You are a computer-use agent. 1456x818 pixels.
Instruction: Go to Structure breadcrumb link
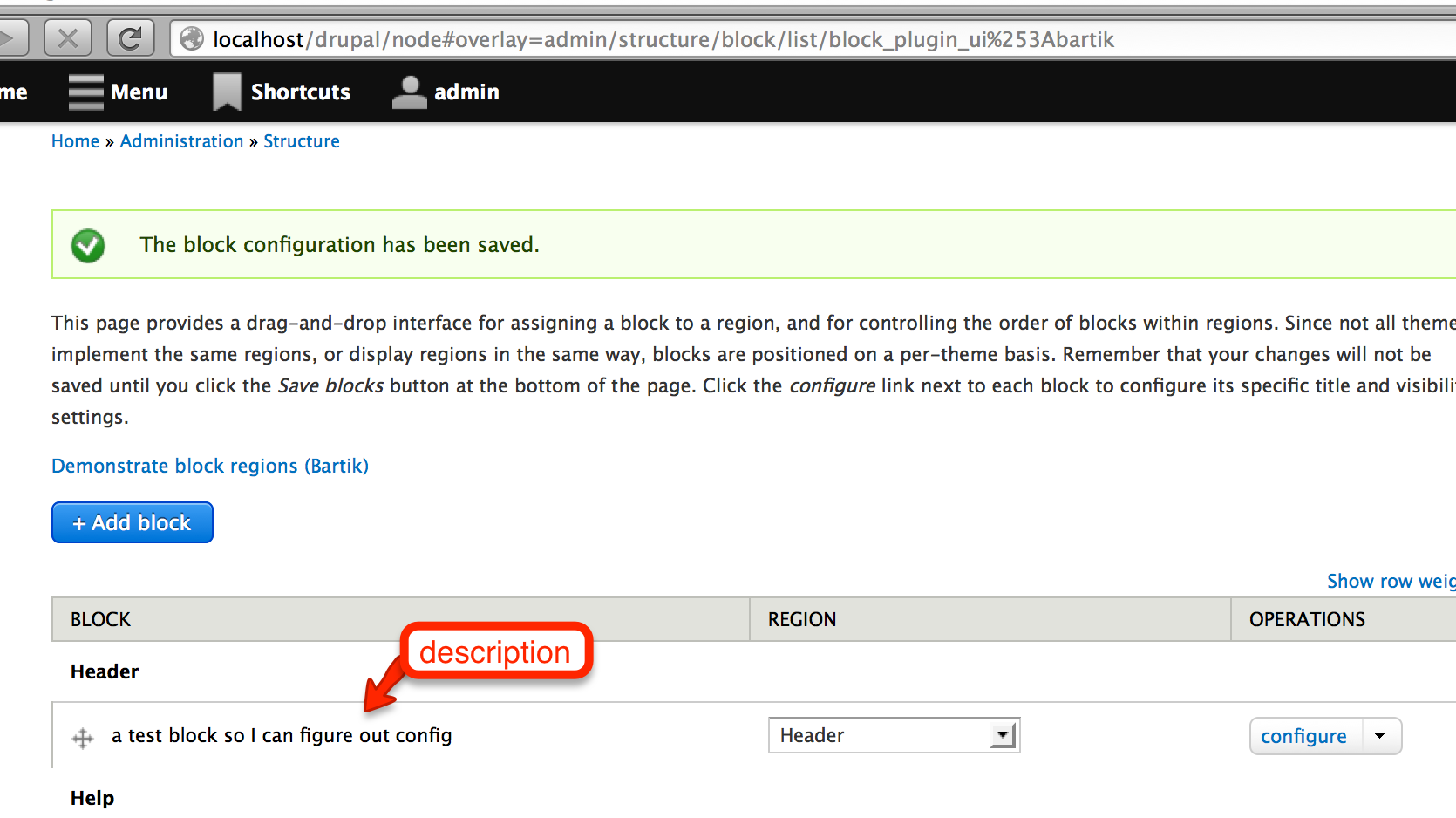(x=302, y=141)
